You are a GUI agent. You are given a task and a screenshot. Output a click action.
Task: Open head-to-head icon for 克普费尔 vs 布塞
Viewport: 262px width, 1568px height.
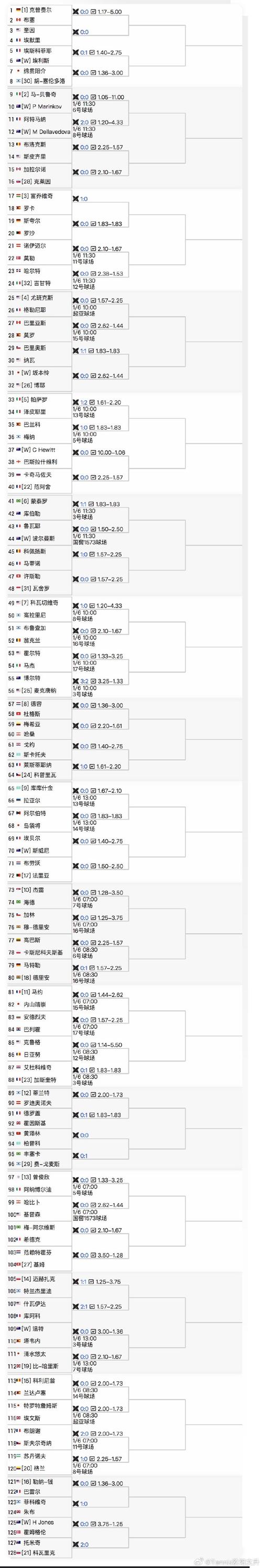click(75, 12)
